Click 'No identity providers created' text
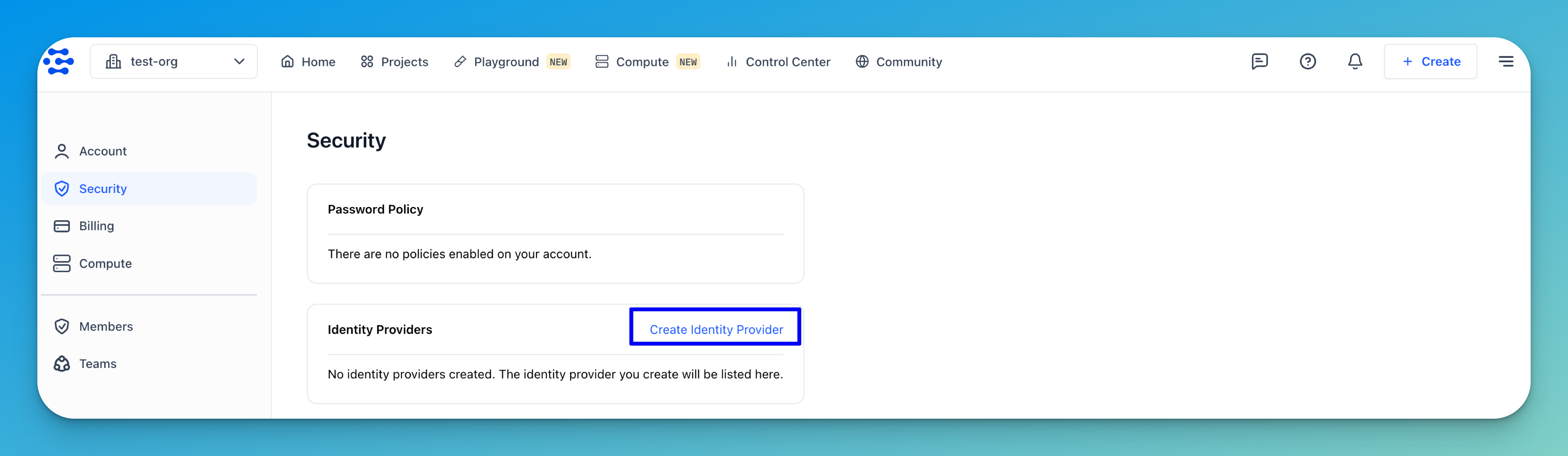This screenshot has width=1568, height=456. click(555, 374)
